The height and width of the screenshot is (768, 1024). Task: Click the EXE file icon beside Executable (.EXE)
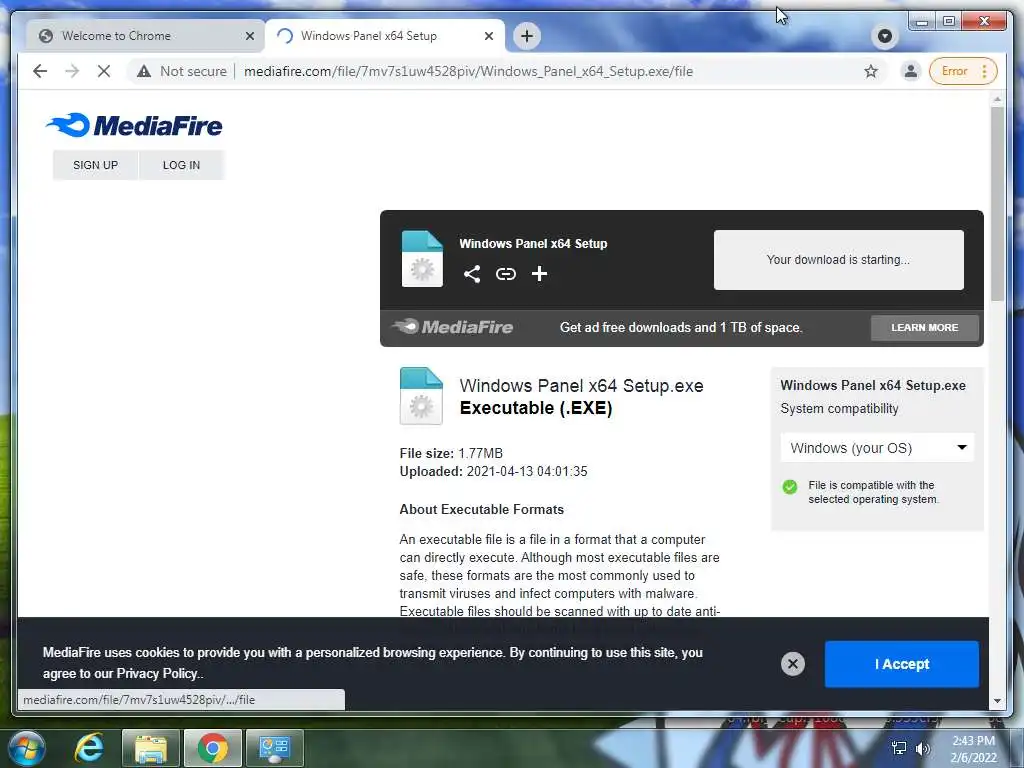421,396
